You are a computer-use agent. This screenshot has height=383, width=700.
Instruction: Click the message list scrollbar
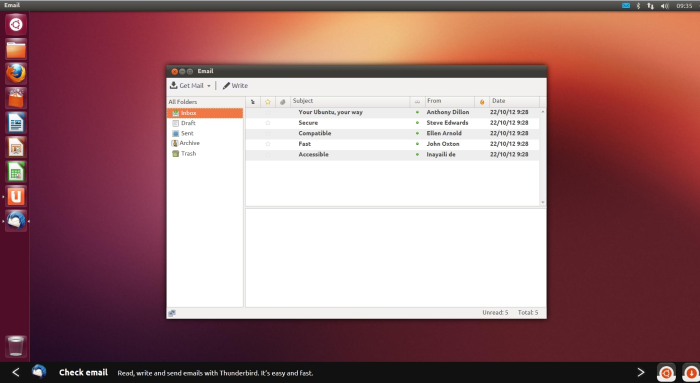click(543, 157)
